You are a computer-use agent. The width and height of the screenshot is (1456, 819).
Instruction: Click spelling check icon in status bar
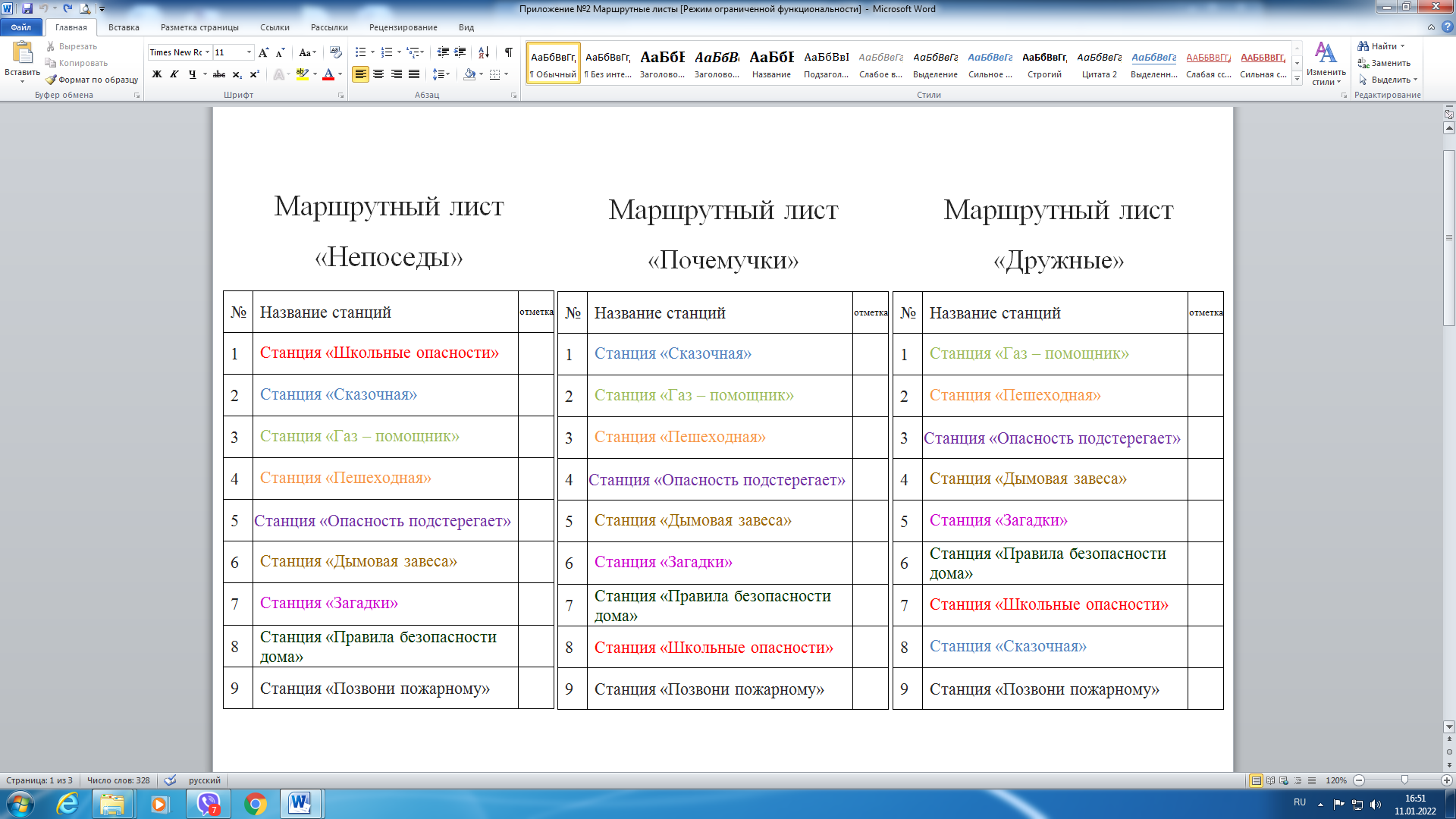click(x=171, y=780)
